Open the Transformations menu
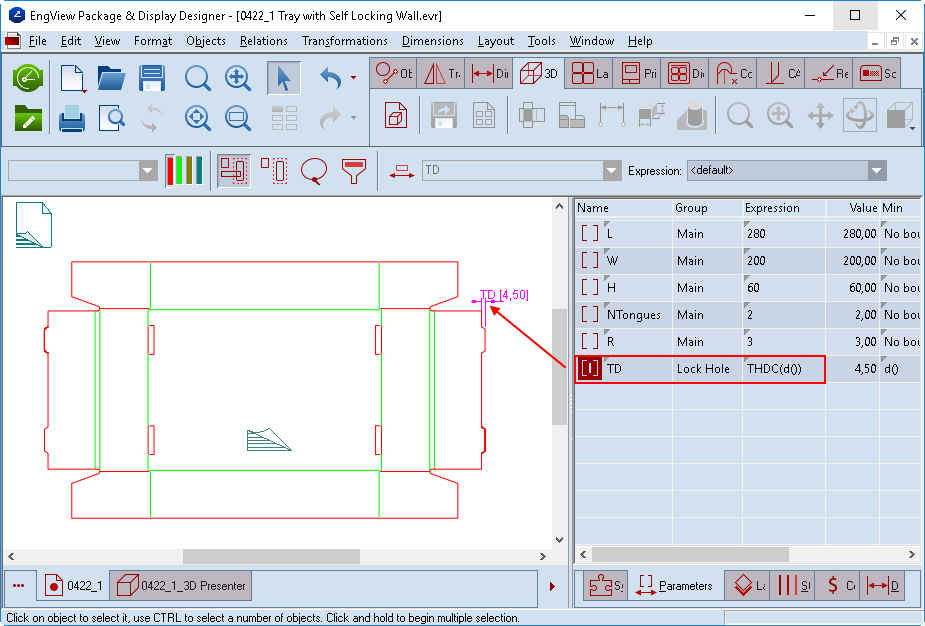Image resolution: width=925 pixels, height=626 pixels. coord(344,41)
